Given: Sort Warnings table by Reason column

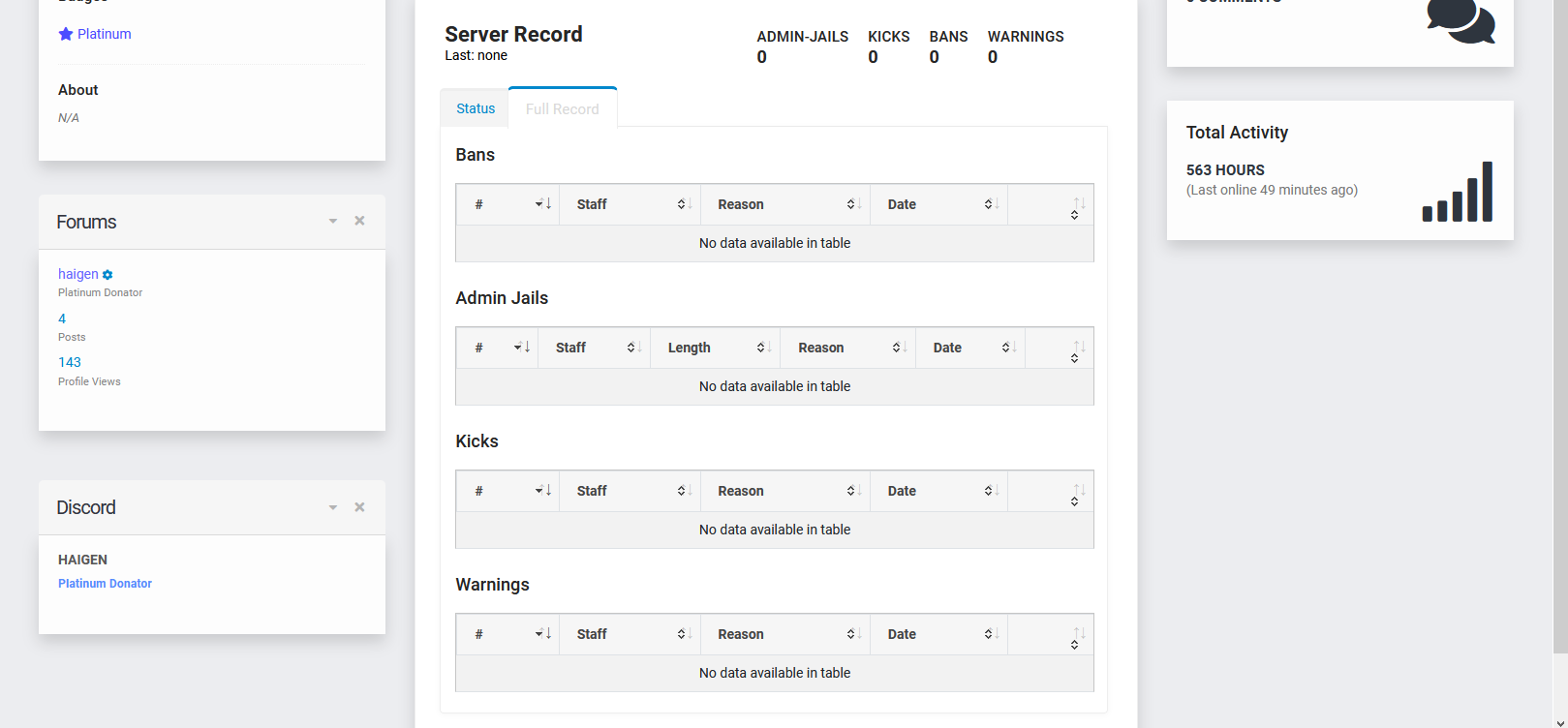Looking at the screenshot, I should (x=785, y=634).
